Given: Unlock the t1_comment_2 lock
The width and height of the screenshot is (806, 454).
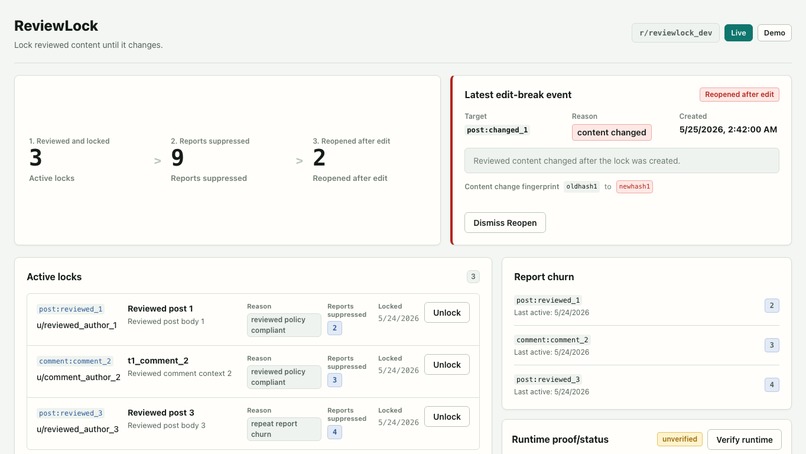Looking at the screenshot, I should (x=447, y=365).
